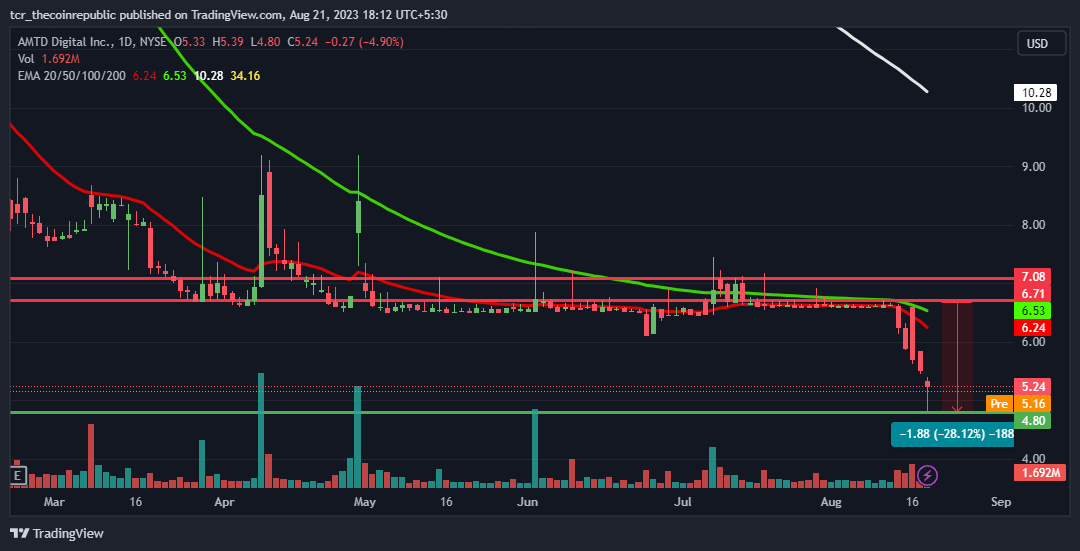The width and height of the screenshot is (1080, 551).
Task: Click the orange Pre market label
Action: click(x=999, y=404)
